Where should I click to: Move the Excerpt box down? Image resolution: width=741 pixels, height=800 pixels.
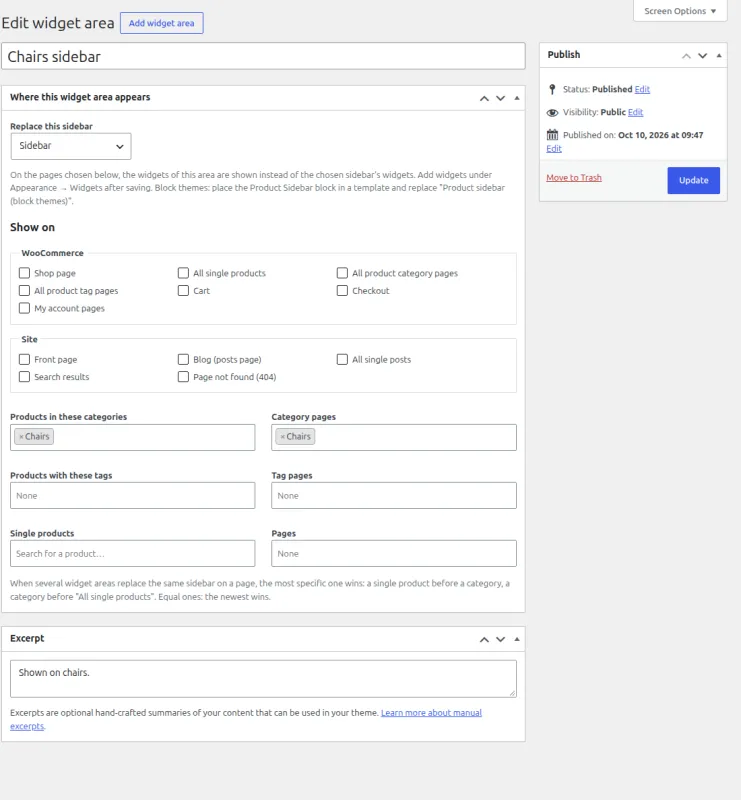(500, 639)
